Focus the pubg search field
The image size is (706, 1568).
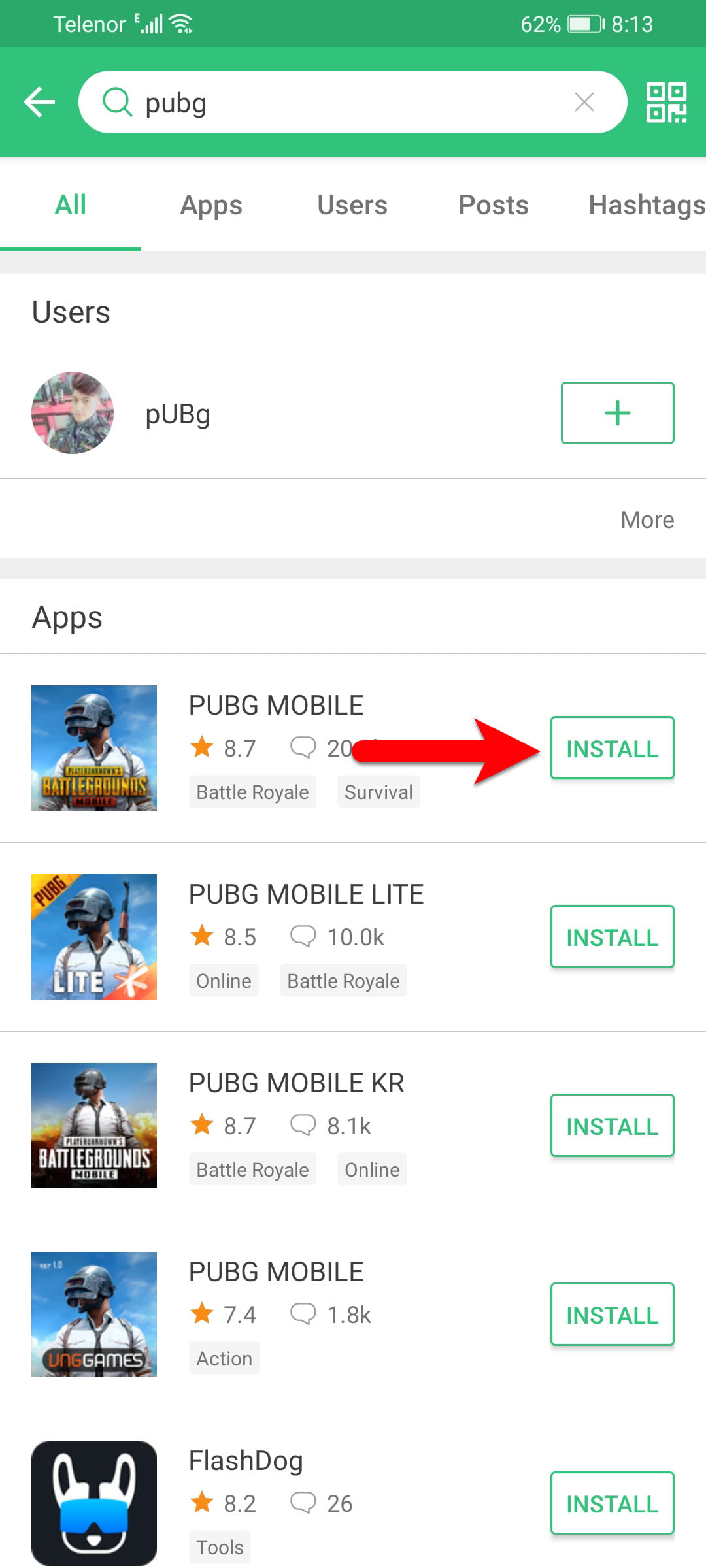click(353, 102)
